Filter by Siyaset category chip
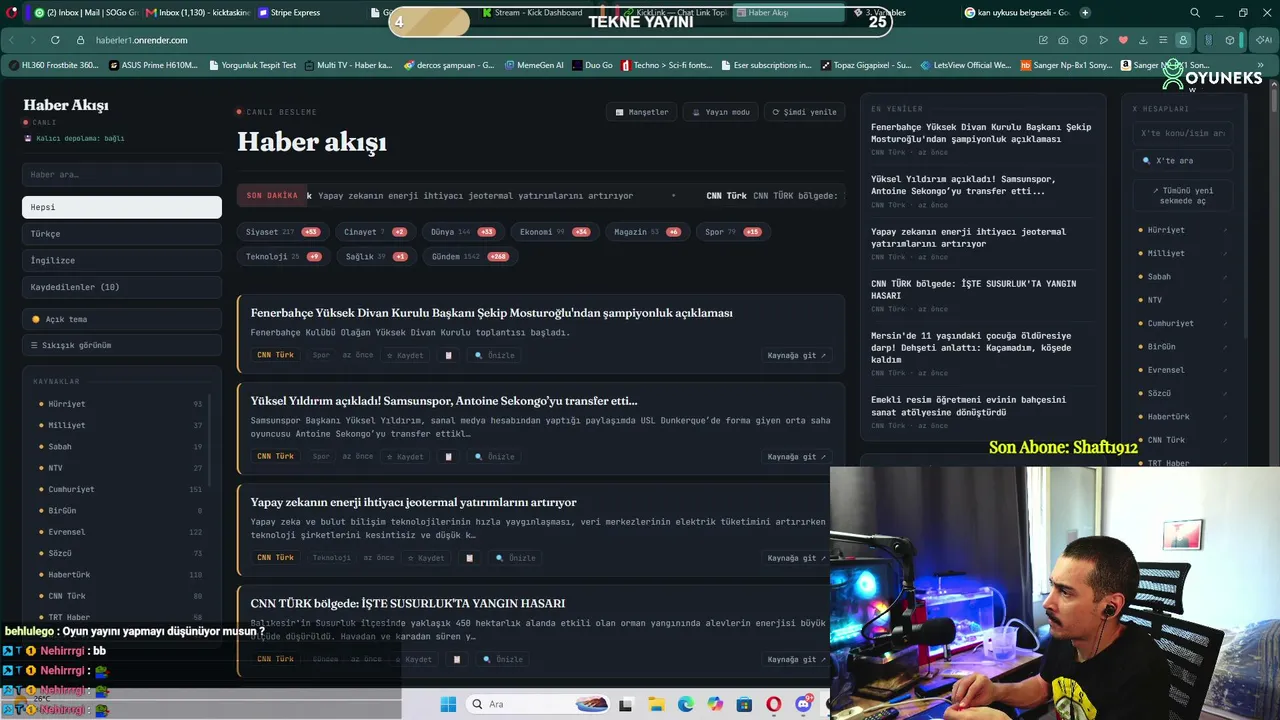Image resolution: width=1280 pixels, height=720 pixels. 283,232
